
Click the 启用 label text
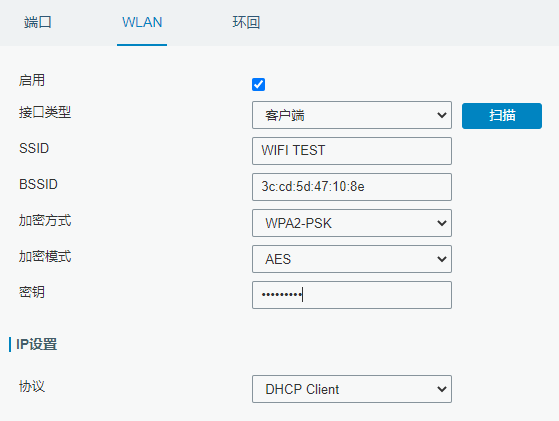pos(32,80)
